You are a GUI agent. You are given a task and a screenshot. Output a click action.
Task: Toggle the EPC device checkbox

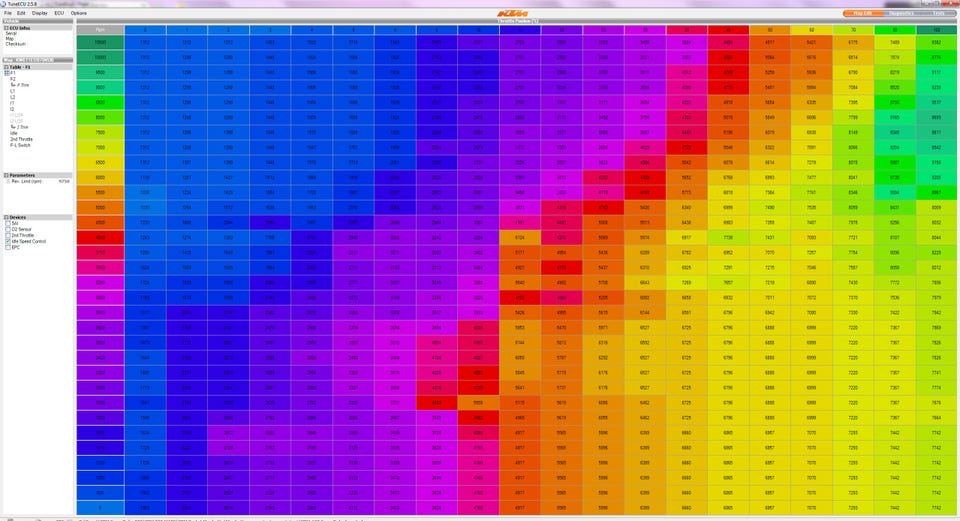tap(8, 247)
